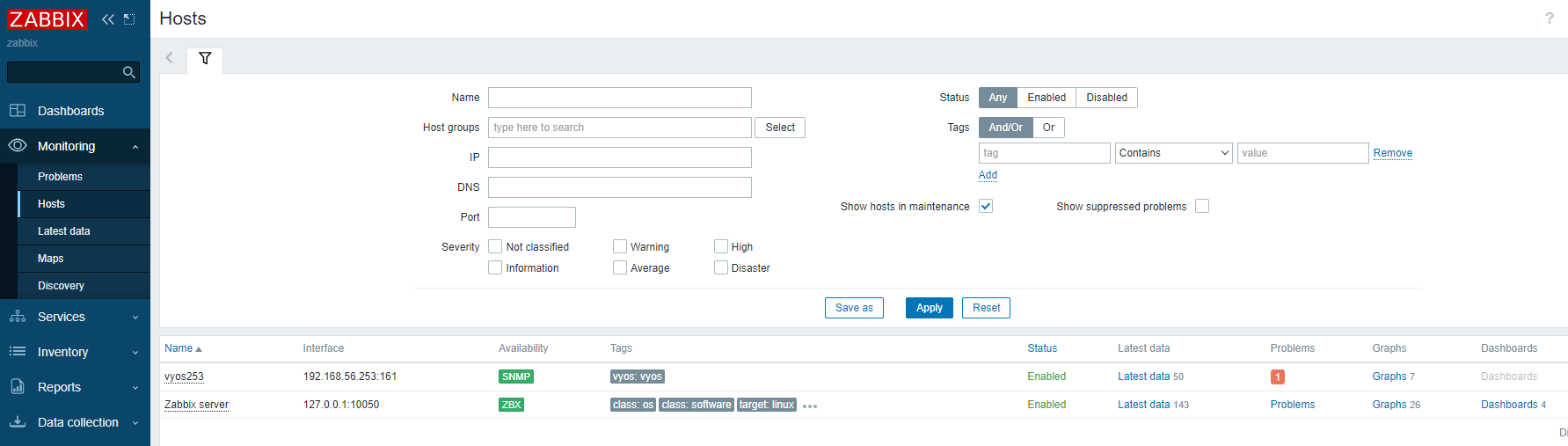The height and width of the screenshot is (446, 1568).
Task: Click the tag name input field
Action: [x=1045, y=153]
